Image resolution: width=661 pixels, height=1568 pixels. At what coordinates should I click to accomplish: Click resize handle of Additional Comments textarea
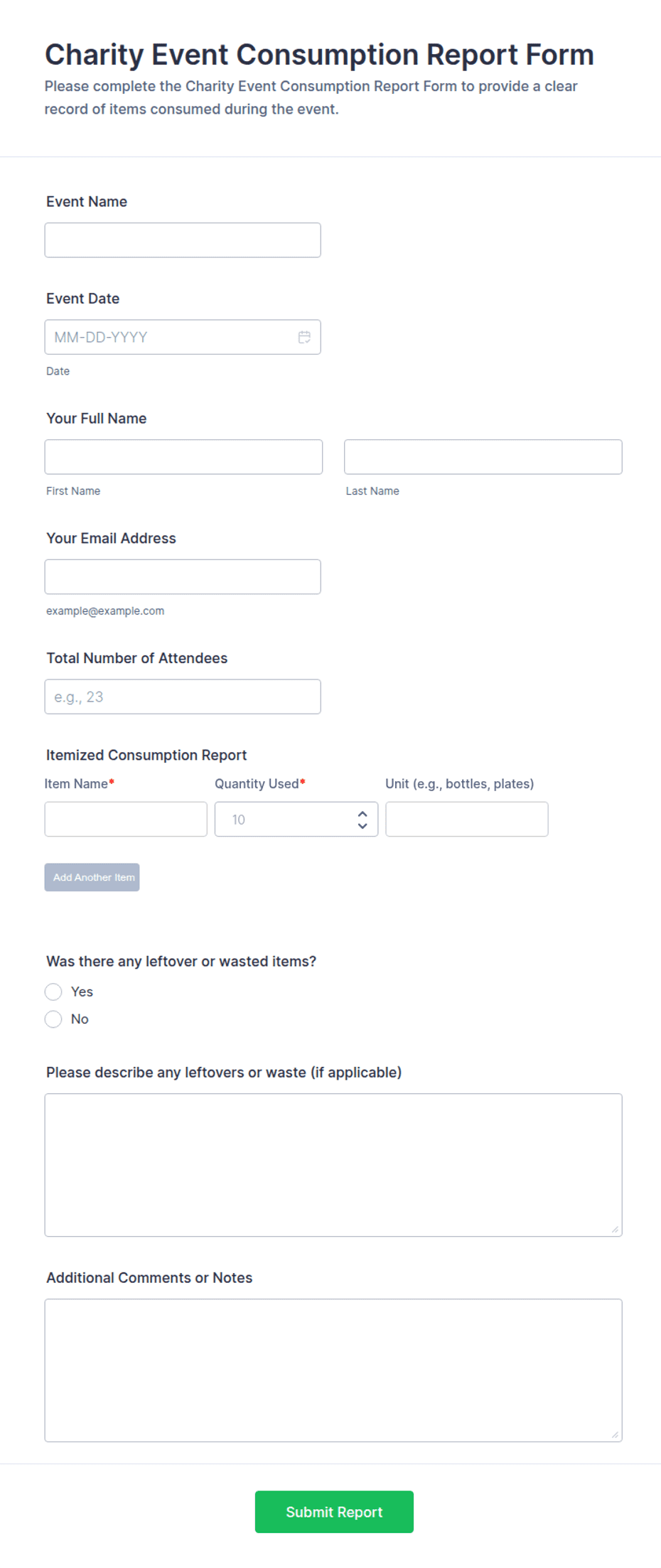click(x=615, y=1434)
